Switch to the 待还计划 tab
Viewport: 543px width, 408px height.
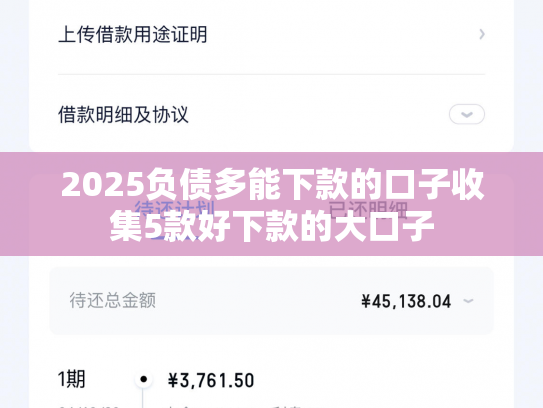(x=175, y=209)
